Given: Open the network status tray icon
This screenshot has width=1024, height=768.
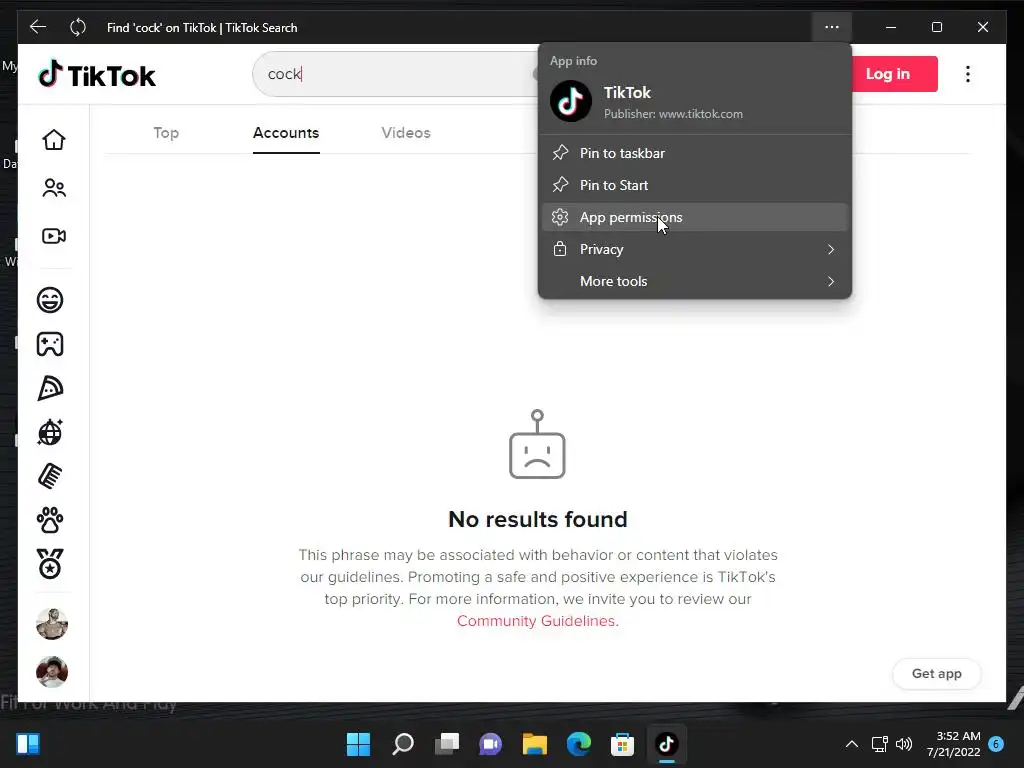Looking at the screenshot, I should coord(880,744).
